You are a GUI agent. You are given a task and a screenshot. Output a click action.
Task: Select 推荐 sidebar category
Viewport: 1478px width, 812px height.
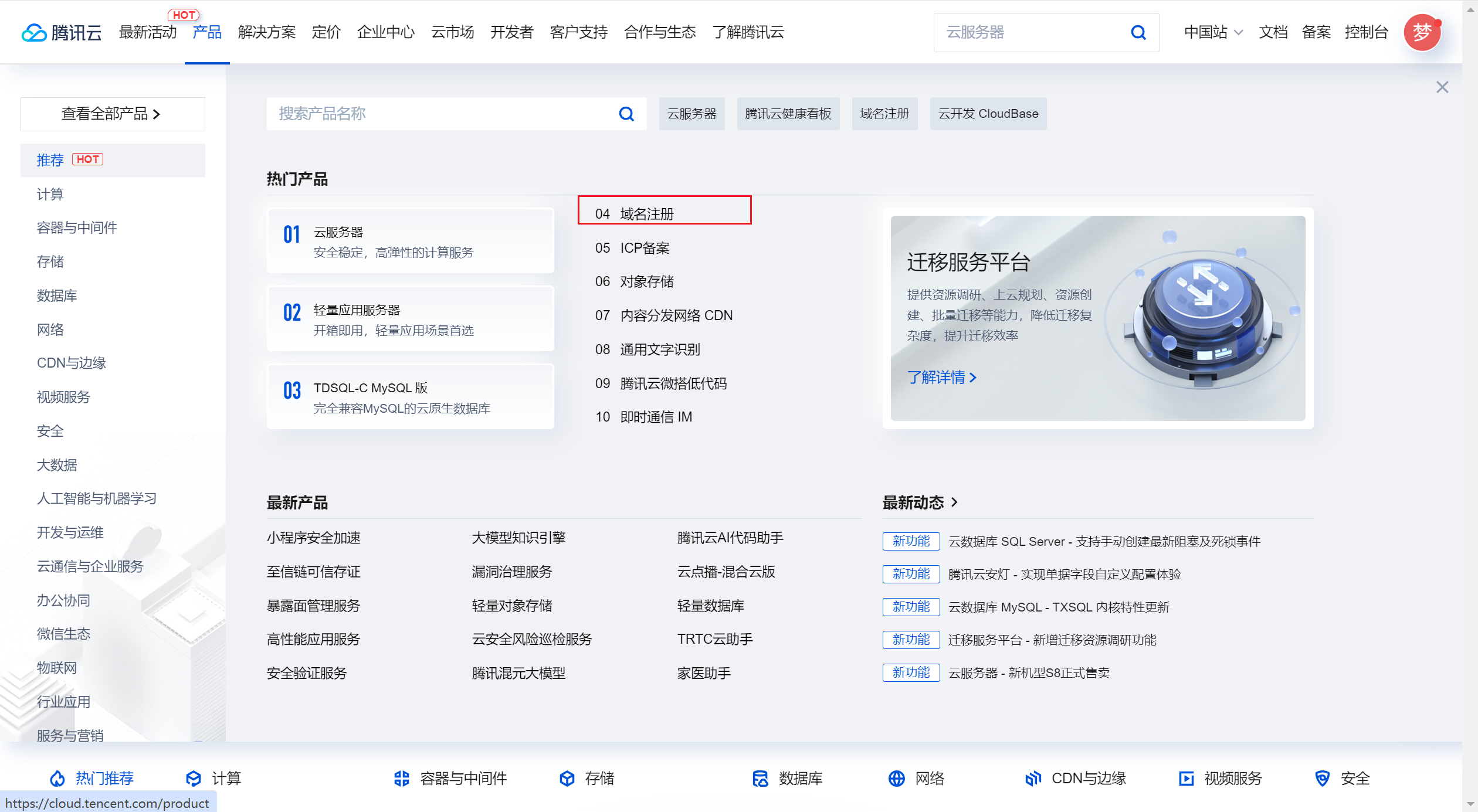(x=113, y=160)
